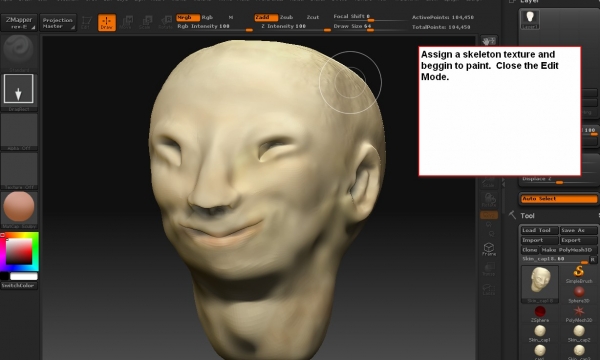Screen dimensions: 600x360
Task: Select the SimpleBrush tool
Action: tap(579, 275)
